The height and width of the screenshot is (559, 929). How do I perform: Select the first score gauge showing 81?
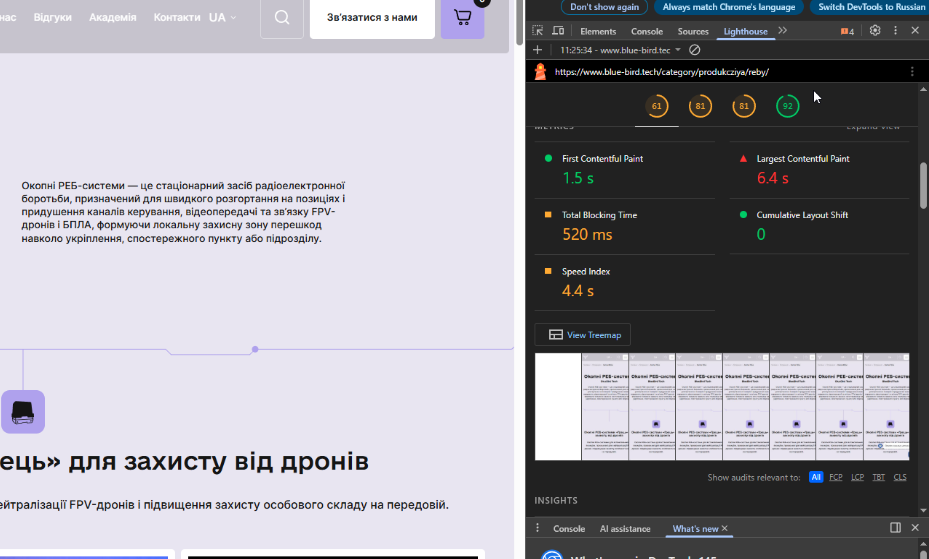click(x=700, y=106)
